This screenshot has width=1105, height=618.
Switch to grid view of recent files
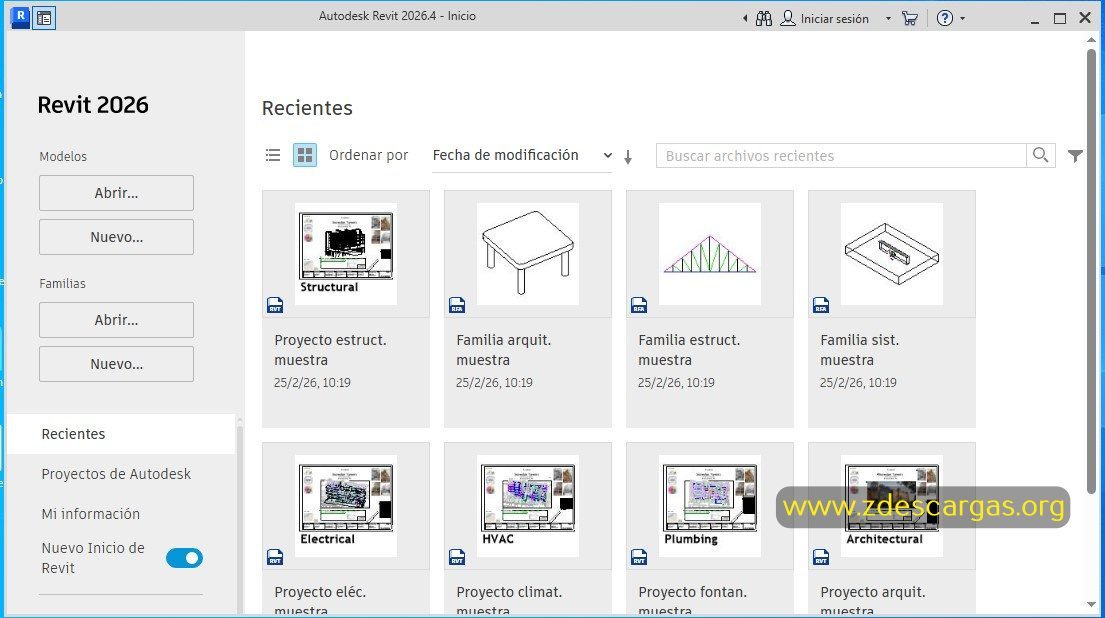coord(305,155)
